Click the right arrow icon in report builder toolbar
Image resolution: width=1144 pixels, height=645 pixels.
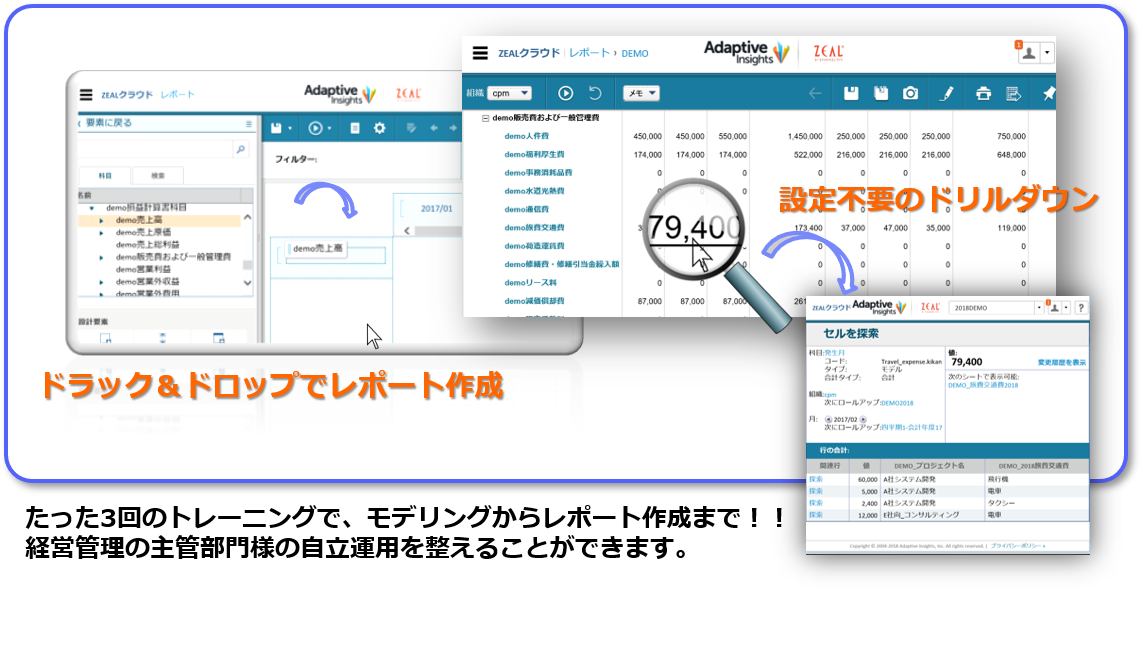453,128
